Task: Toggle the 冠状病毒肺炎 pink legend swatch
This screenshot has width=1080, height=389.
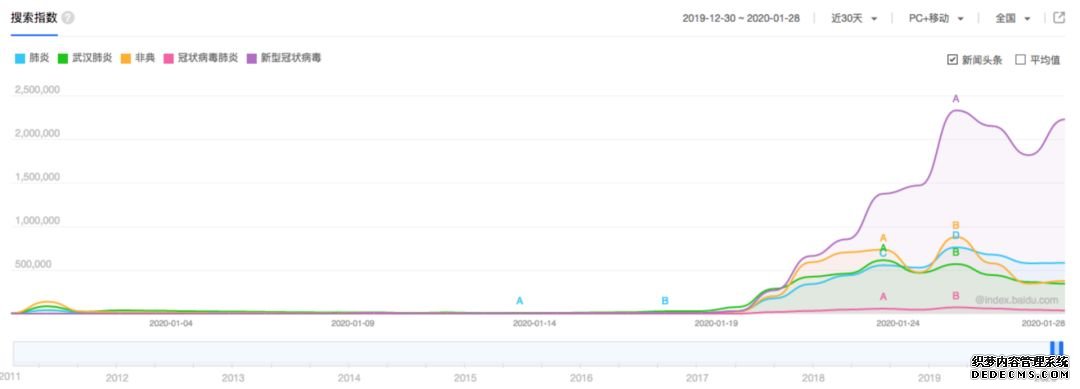Action: pos(168,59)
